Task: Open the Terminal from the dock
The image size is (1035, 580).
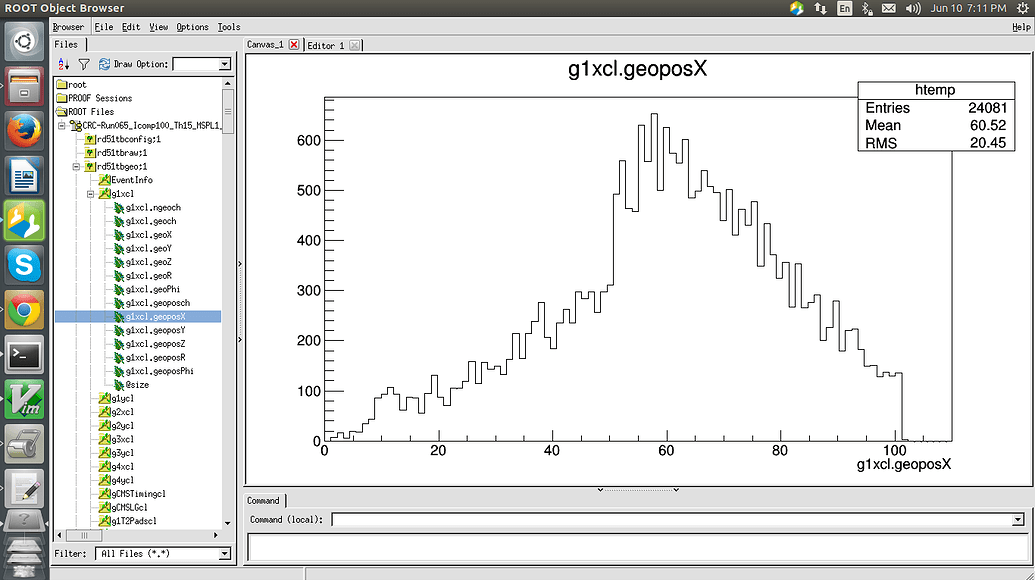Action: (x=24, y=355)
